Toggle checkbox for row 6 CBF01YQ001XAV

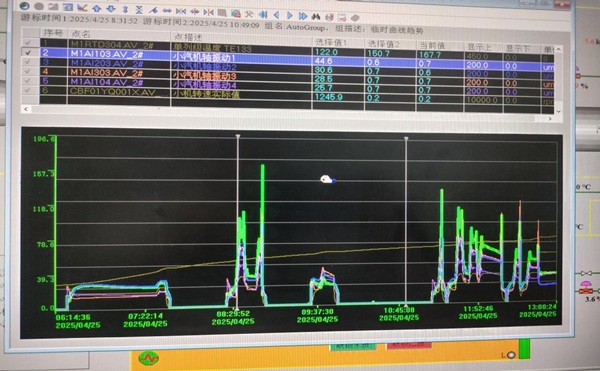pos(28,90)
